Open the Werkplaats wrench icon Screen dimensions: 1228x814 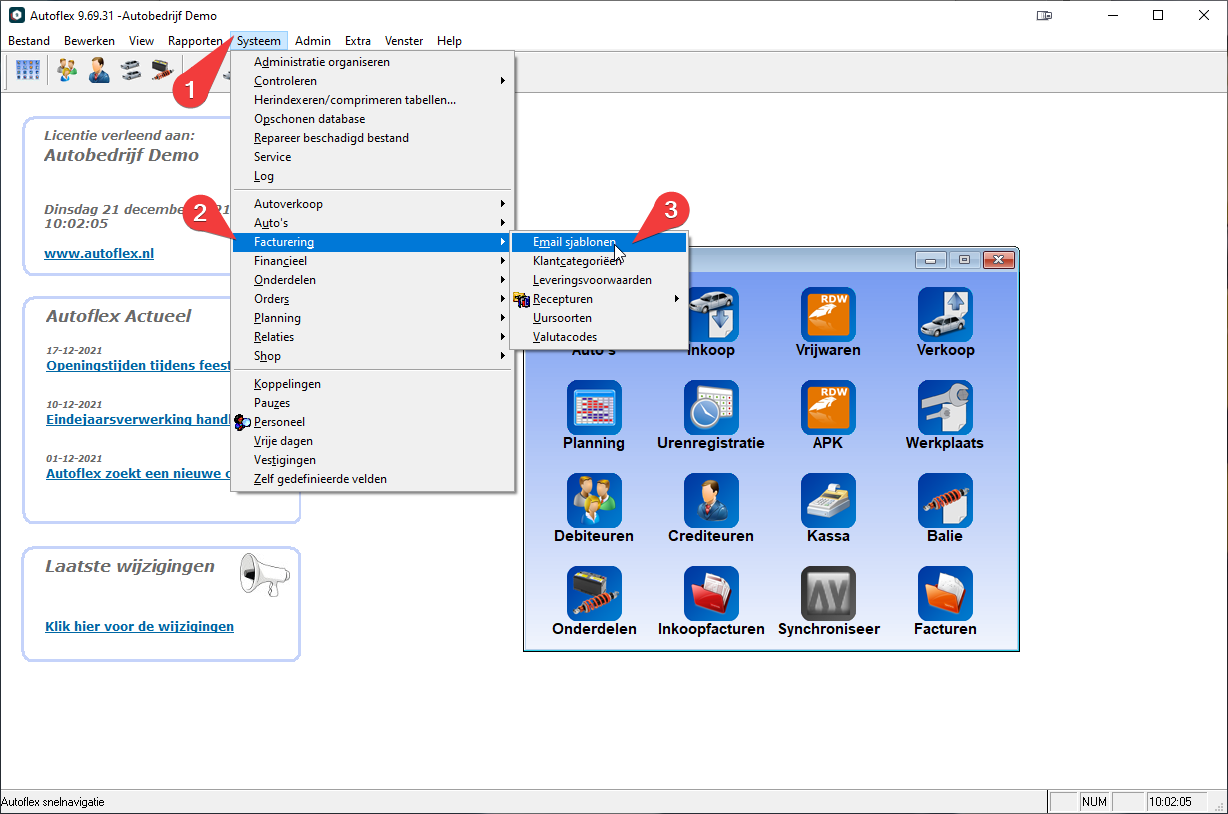point(945,407)
